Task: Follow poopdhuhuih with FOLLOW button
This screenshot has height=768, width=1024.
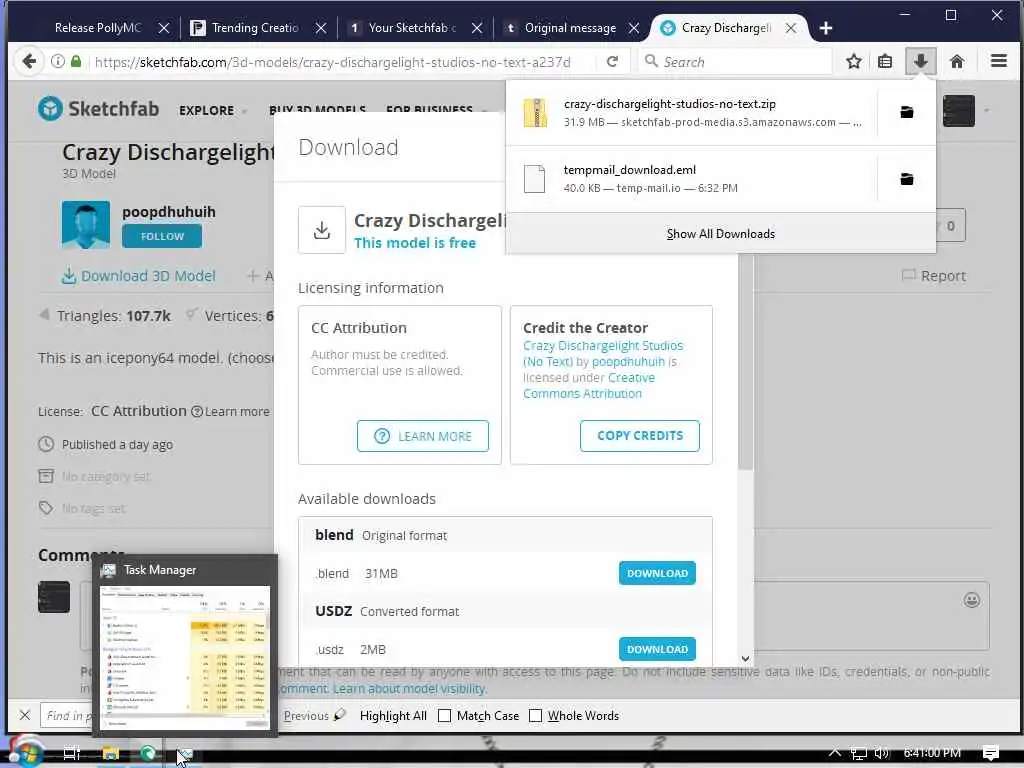Action: coord(162,236)
